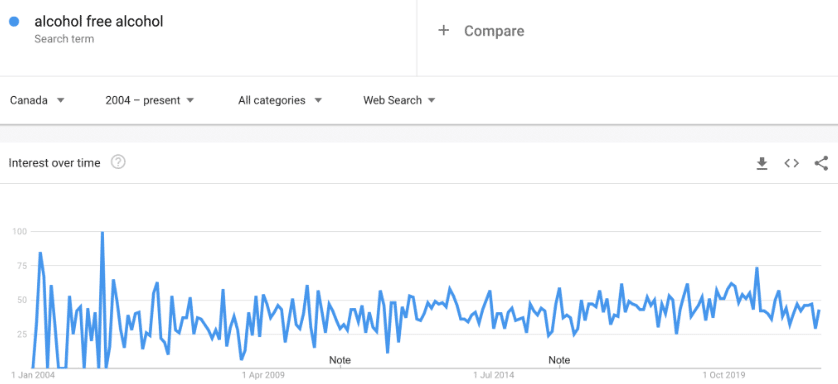Screen dimensions: 838x384
Task: Click the blue dot beside the search term
Action: [x=14, y=21]
